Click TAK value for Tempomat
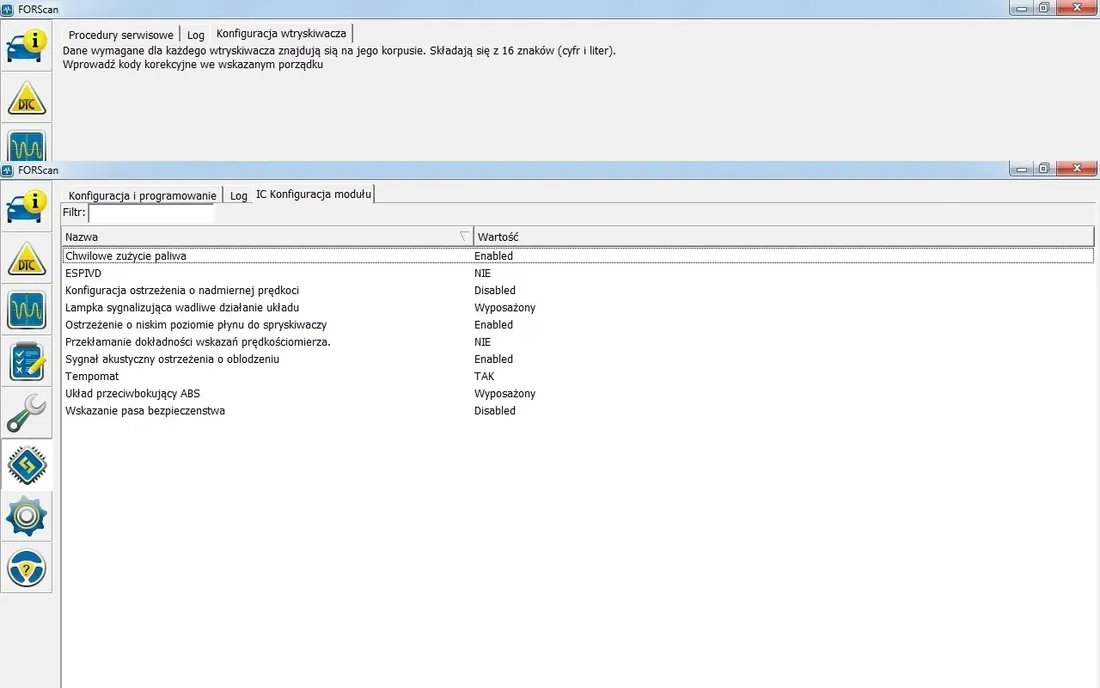This screenshot has width=1100, height=688. click(x=484, y=376)
